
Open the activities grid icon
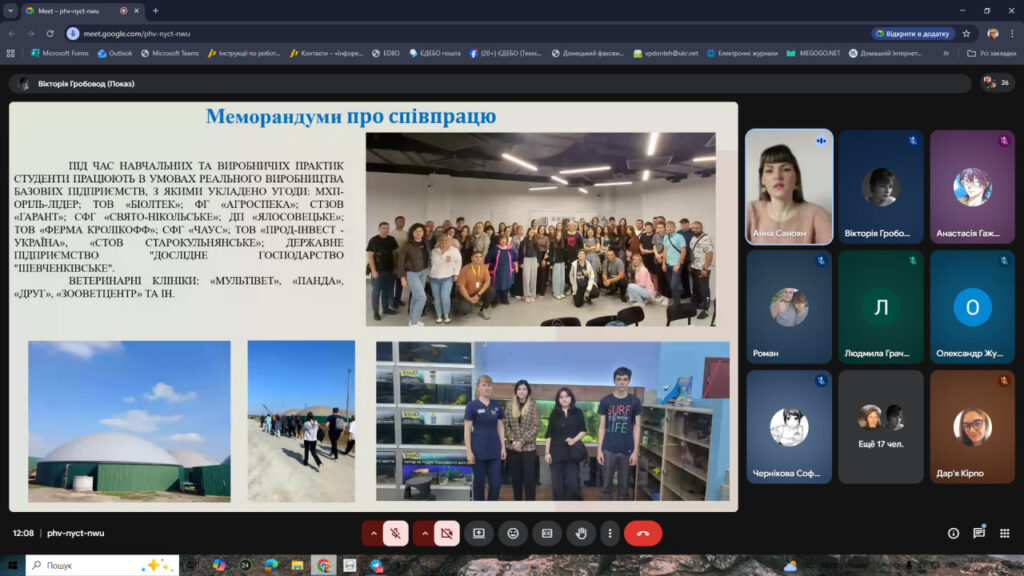[1005, 533]
